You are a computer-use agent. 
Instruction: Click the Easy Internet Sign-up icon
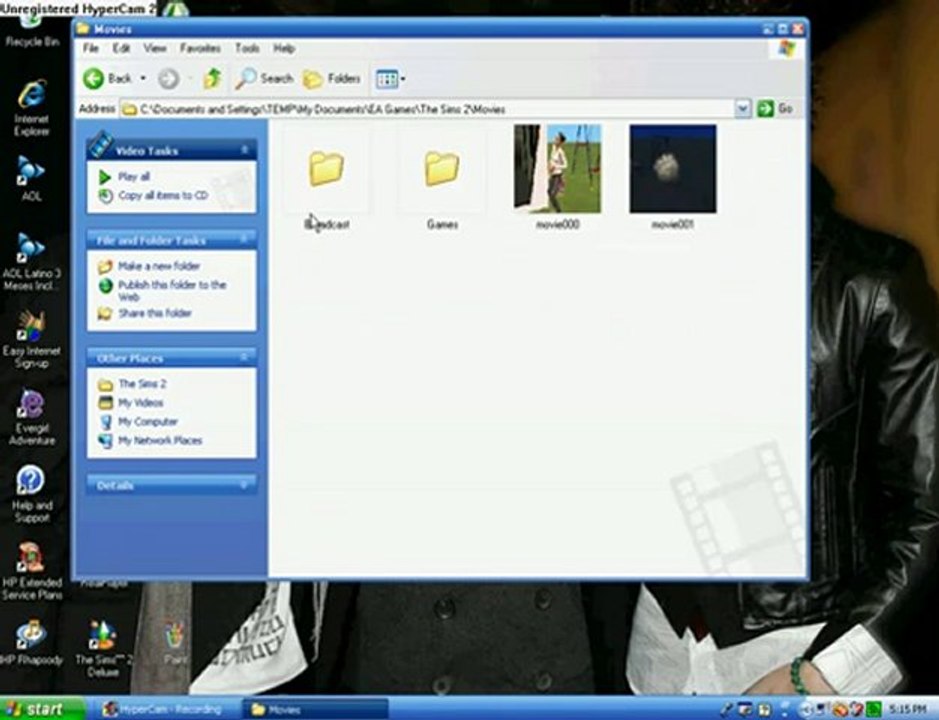coord(32,339)
